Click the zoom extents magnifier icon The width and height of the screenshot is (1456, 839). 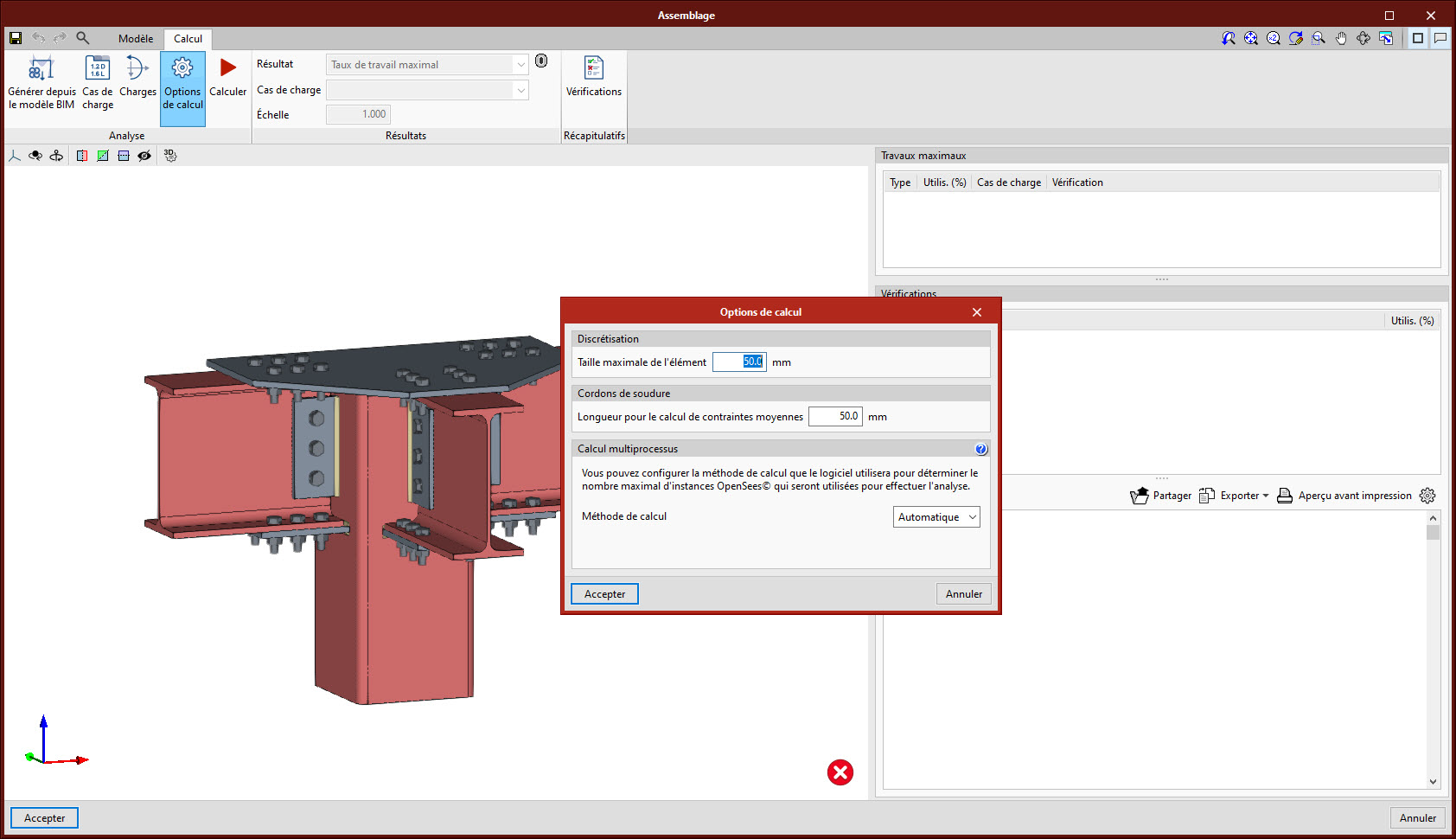click(1251, 38)
